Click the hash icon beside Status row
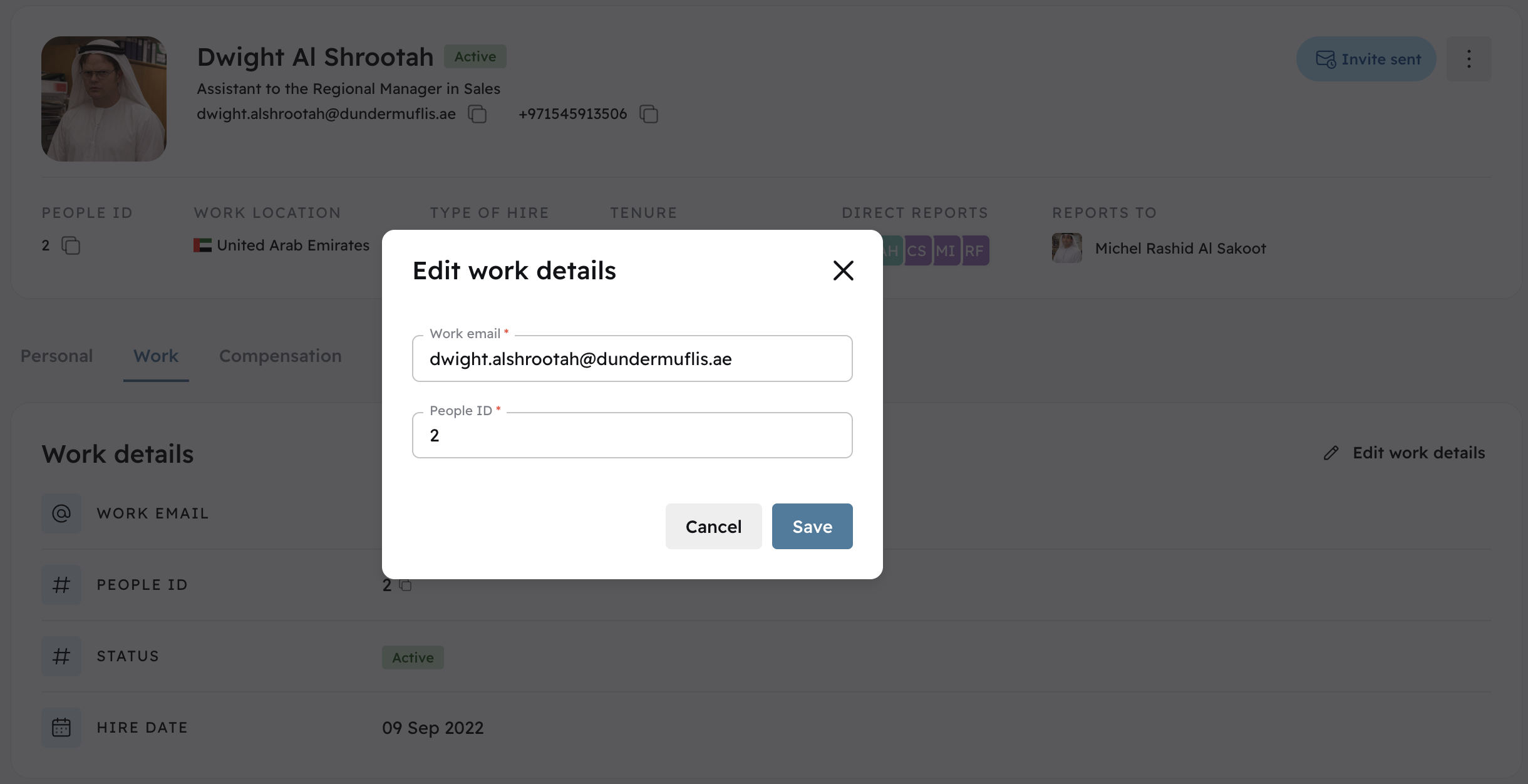 (61, 656)
